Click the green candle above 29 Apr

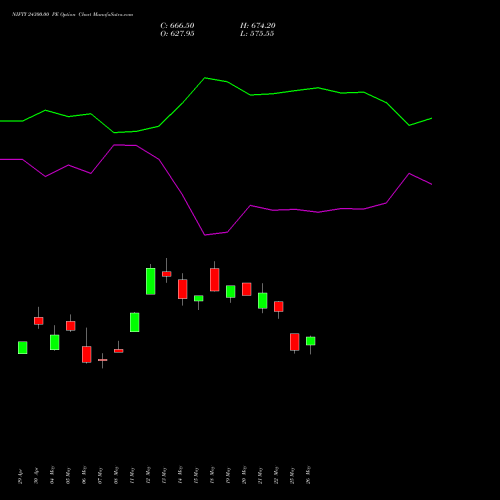(x=23, y=347)
